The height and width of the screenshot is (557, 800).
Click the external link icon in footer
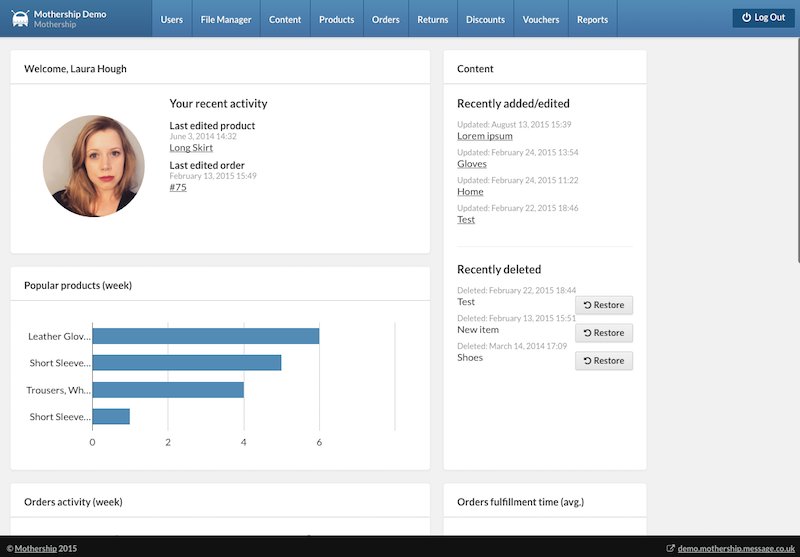pyautogui.click(x=670, y=548)
